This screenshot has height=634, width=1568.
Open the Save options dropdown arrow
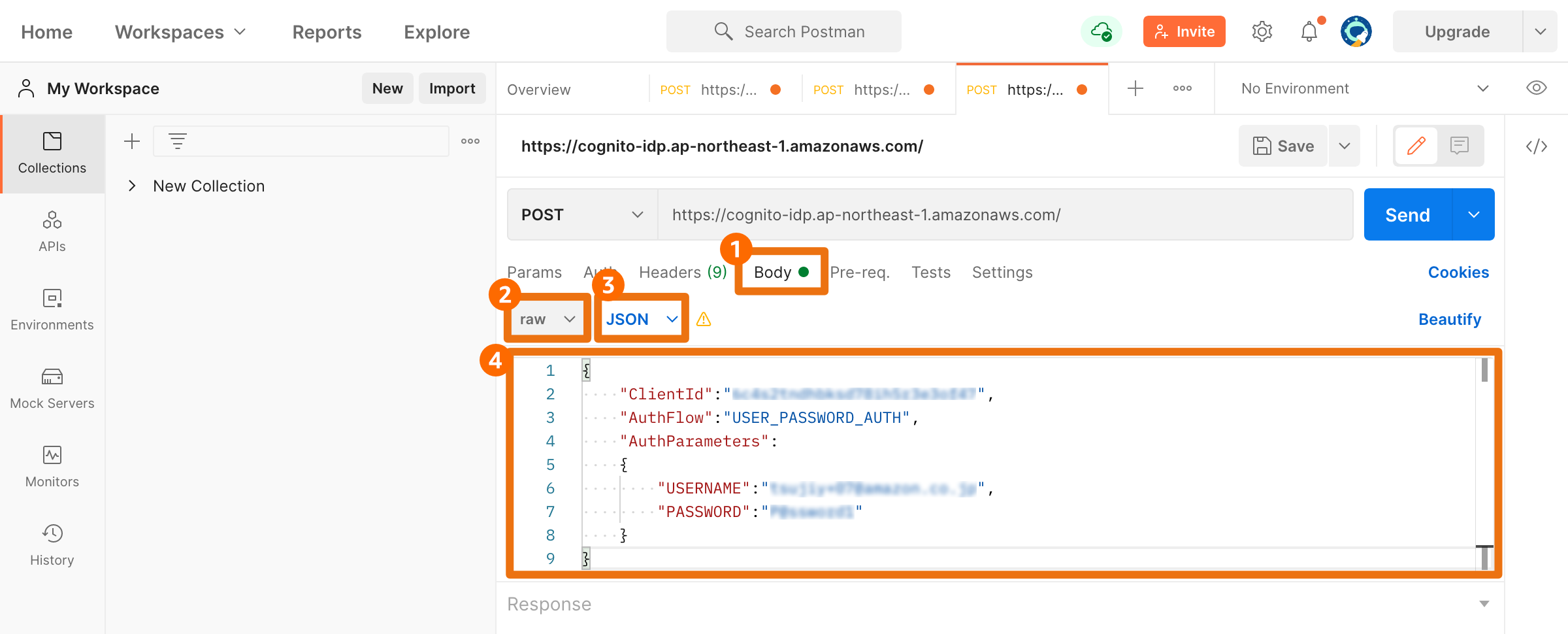(x=1345, y=146)
